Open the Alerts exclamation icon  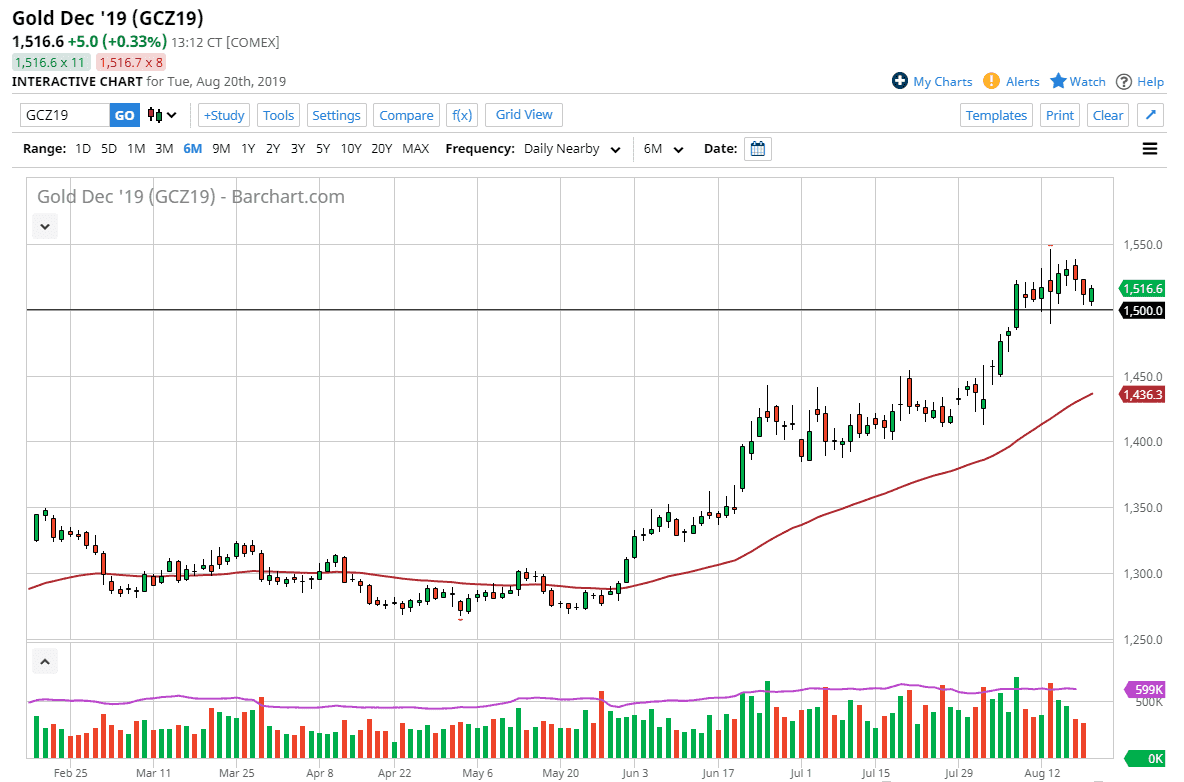pos(991,81)
